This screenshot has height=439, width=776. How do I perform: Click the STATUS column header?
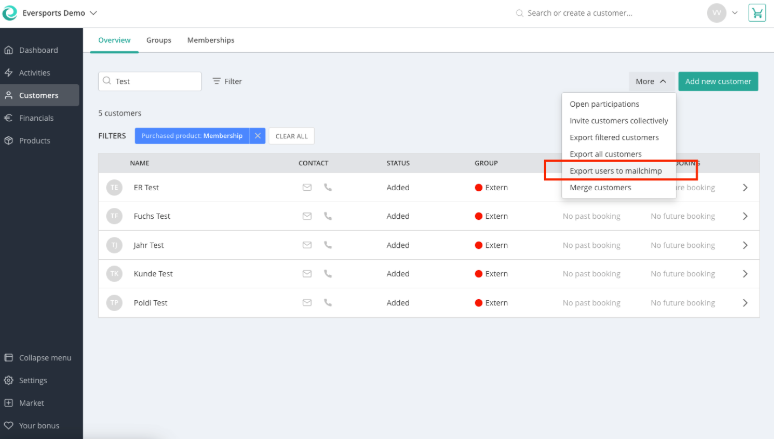(398, 163)
